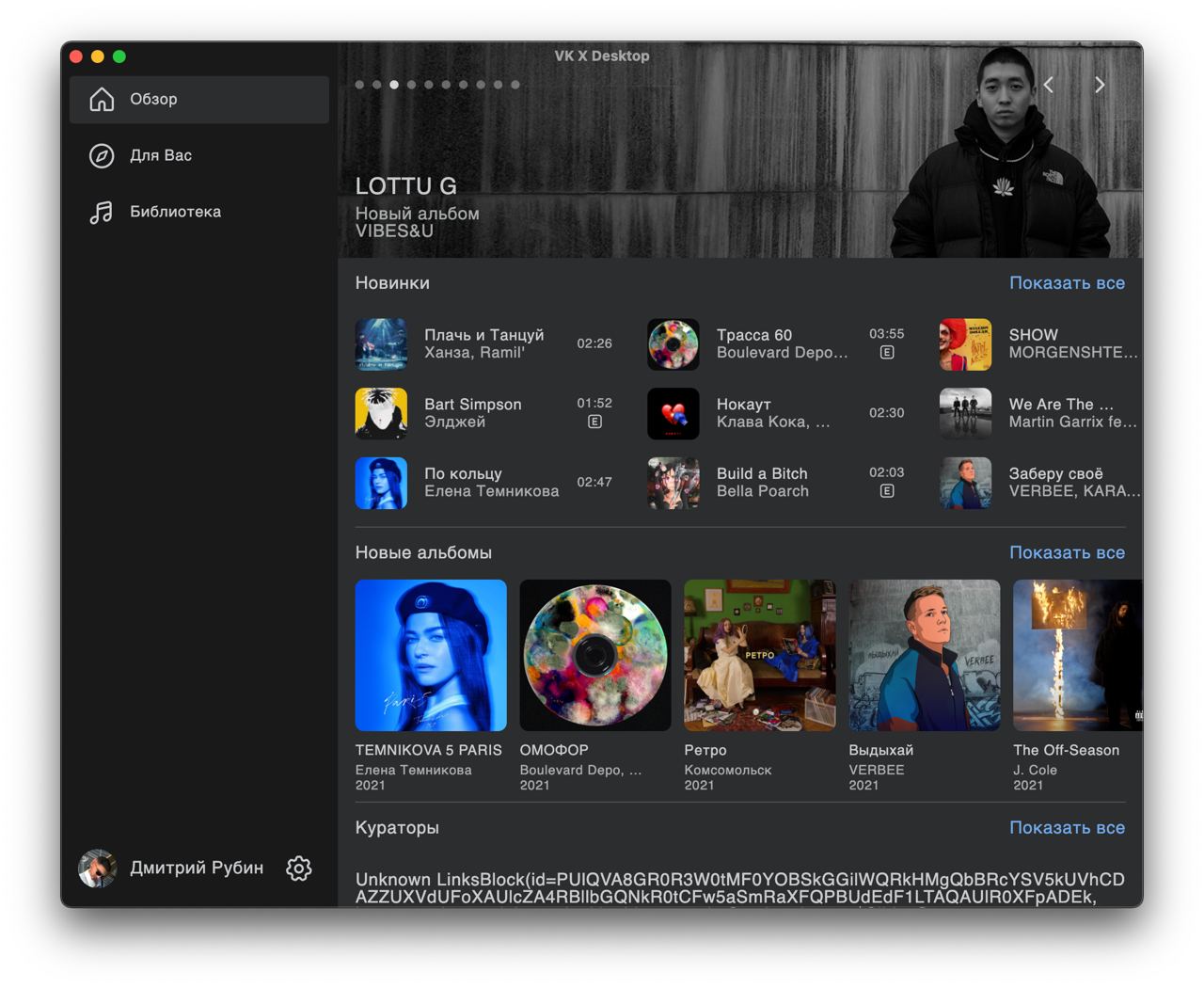Image resolution: width=1204 pixels, height=988 pixels.
Task: Play We Are The cover thumbnail
Action: click(x=966, y=413)
